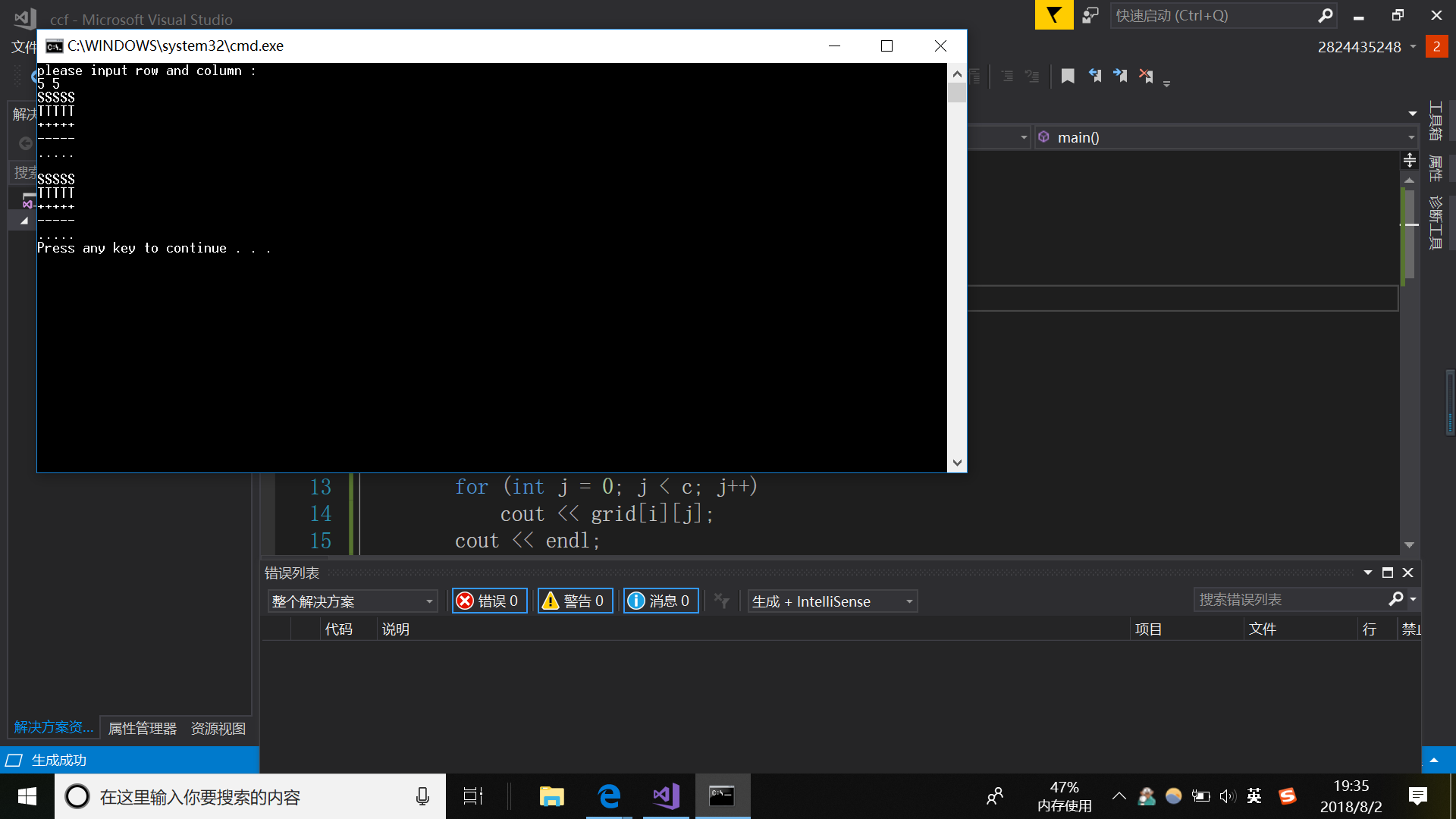Go to next bookmark
The height and width of the screenshot is (819, 1456).
(x=1120, y=76)
